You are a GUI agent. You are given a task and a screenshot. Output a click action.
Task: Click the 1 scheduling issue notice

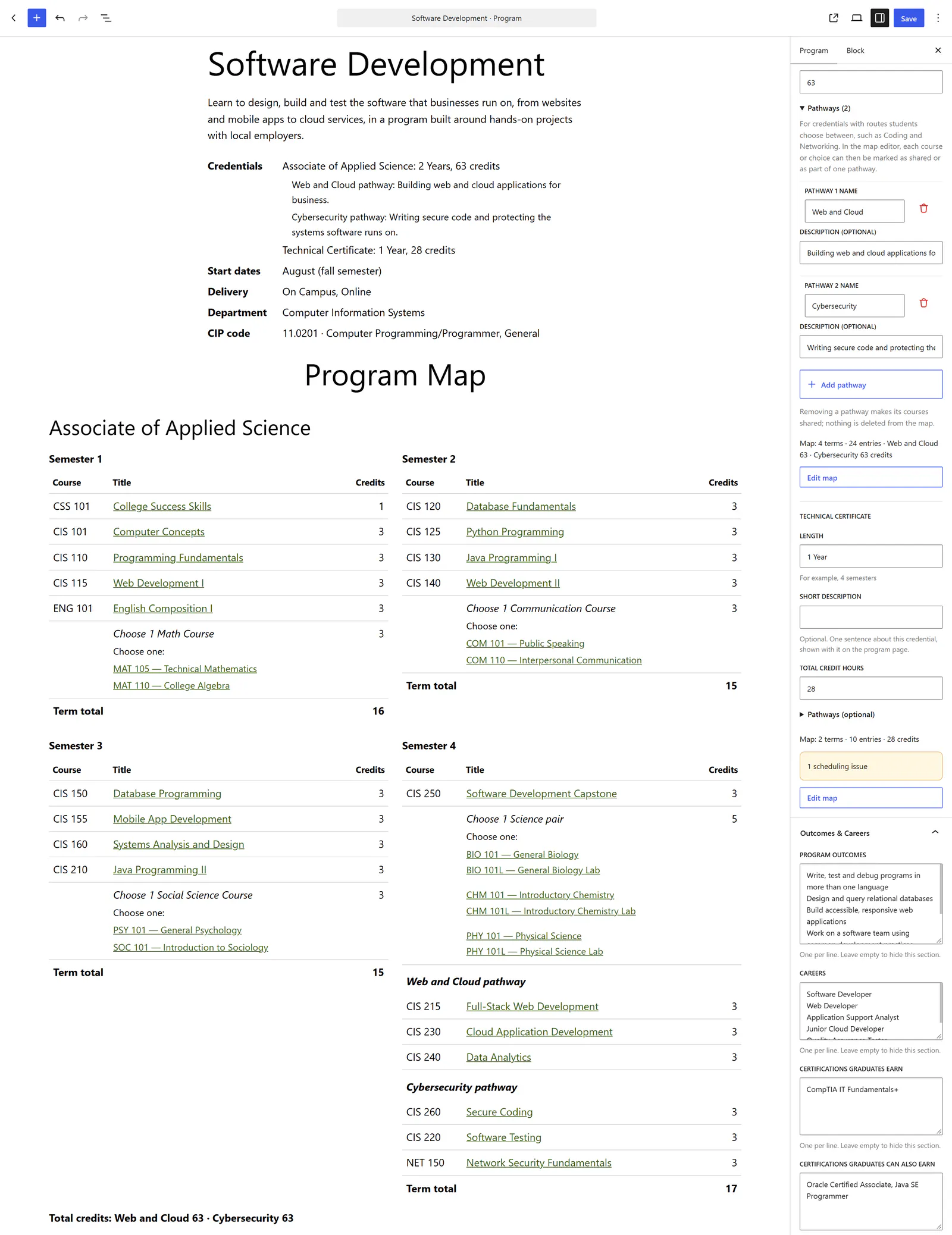point(871,766)
